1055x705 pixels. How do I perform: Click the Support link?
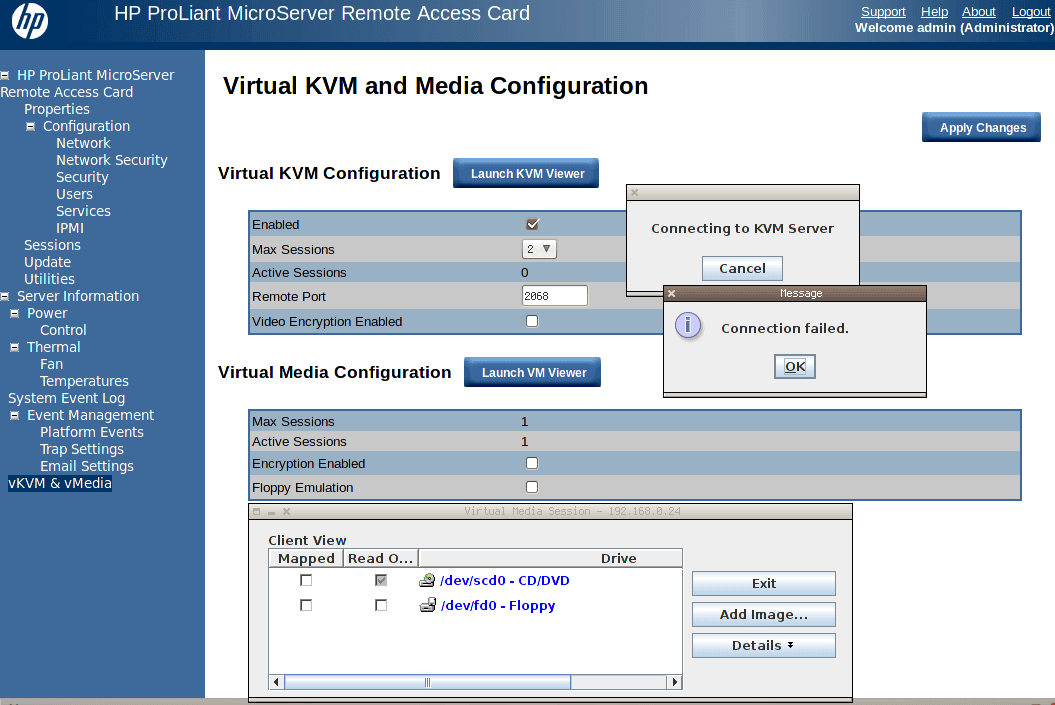pyautogui.click(x=883, y=11)
